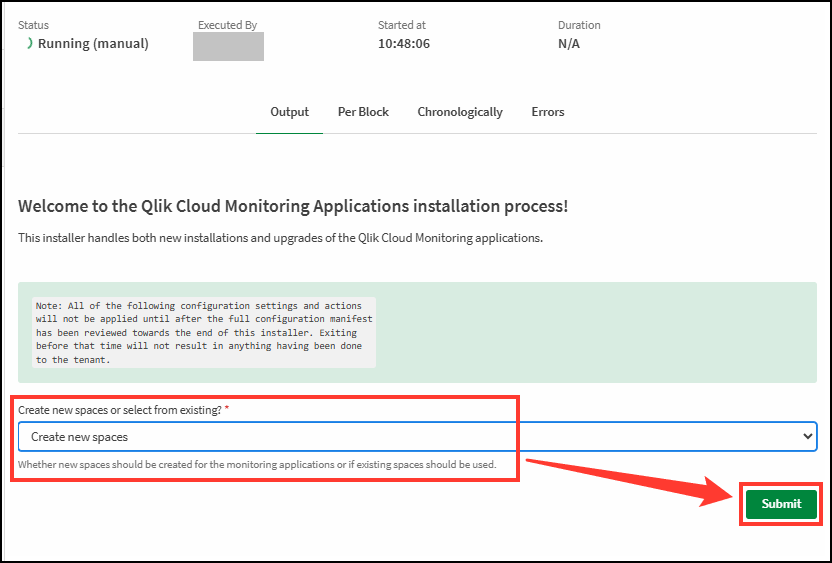The image size is (832, 563).
Task: Click the help text below the dropdown
Action: (257, 465)
